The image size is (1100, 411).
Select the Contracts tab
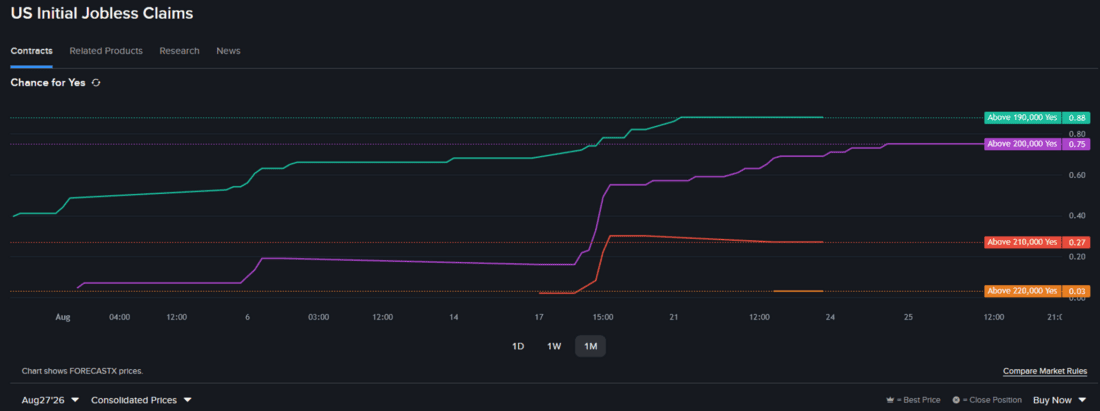[x=32, y=50]
